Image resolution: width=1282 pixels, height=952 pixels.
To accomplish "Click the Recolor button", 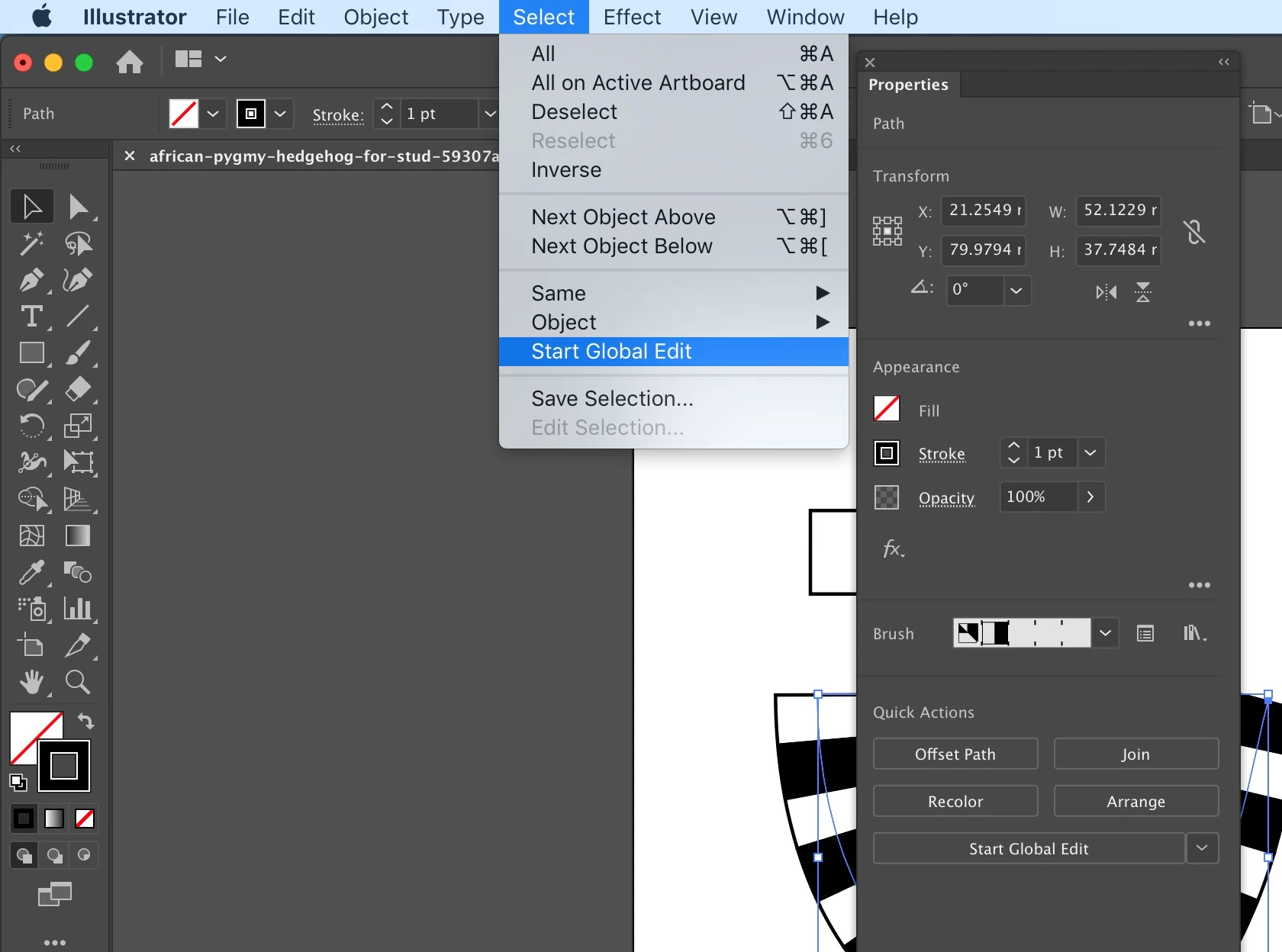I will [955, 801].
